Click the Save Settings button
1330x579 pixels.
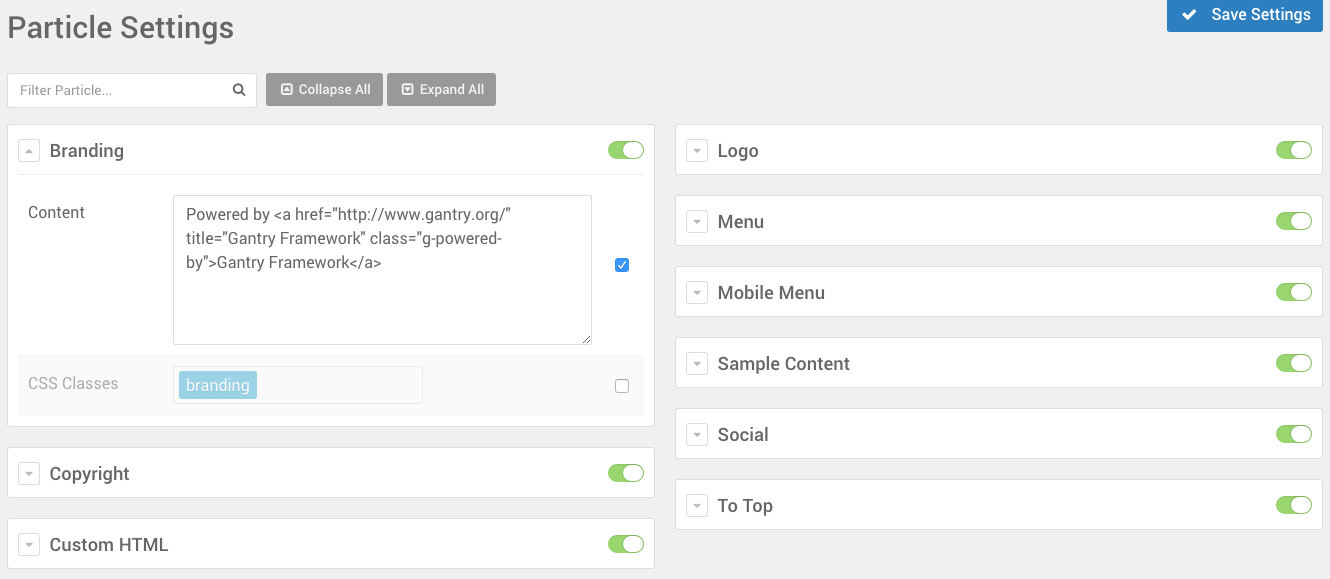[x=1245, y=15]
